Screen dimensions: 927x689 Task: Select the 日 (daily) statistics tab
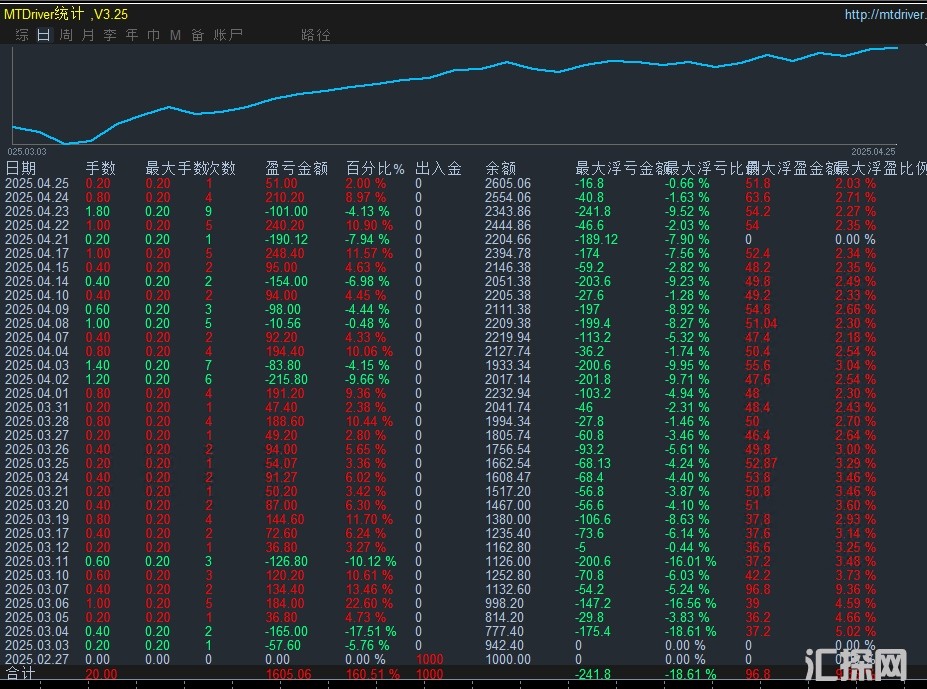(43, 35)
